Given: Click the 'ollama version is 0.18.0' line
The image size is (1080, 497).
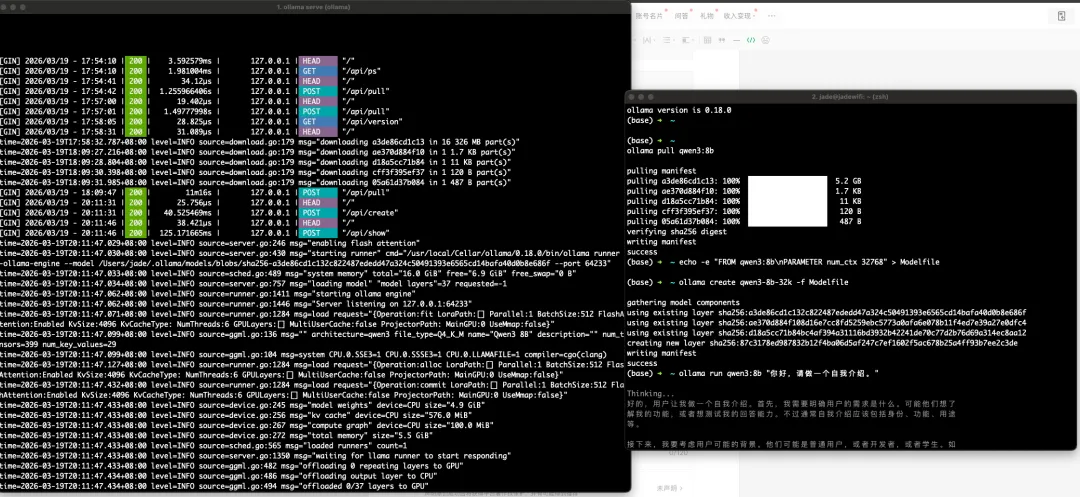Looking at the screenshot, I should [678, 110].
